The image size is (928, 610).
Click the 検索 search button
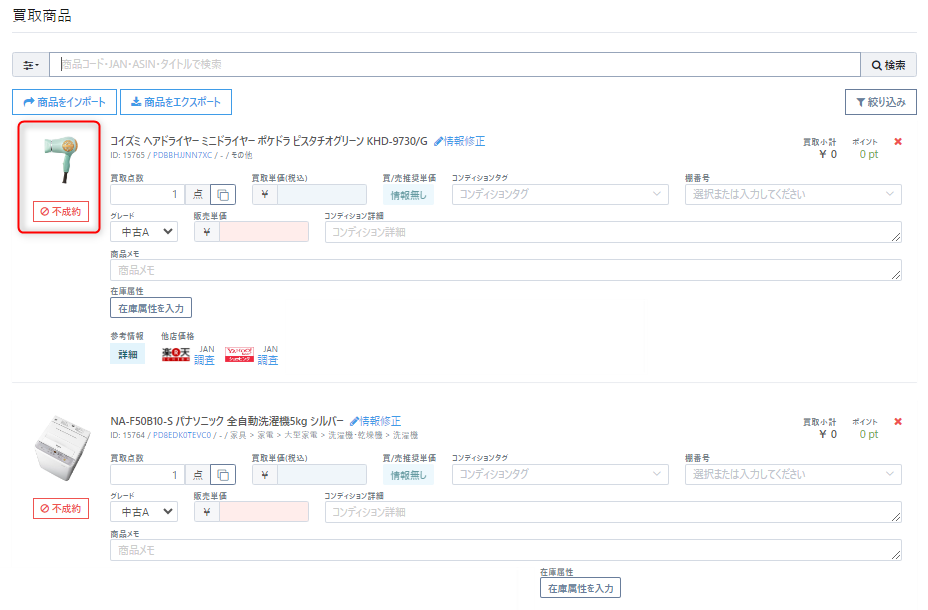pos(888,65)
